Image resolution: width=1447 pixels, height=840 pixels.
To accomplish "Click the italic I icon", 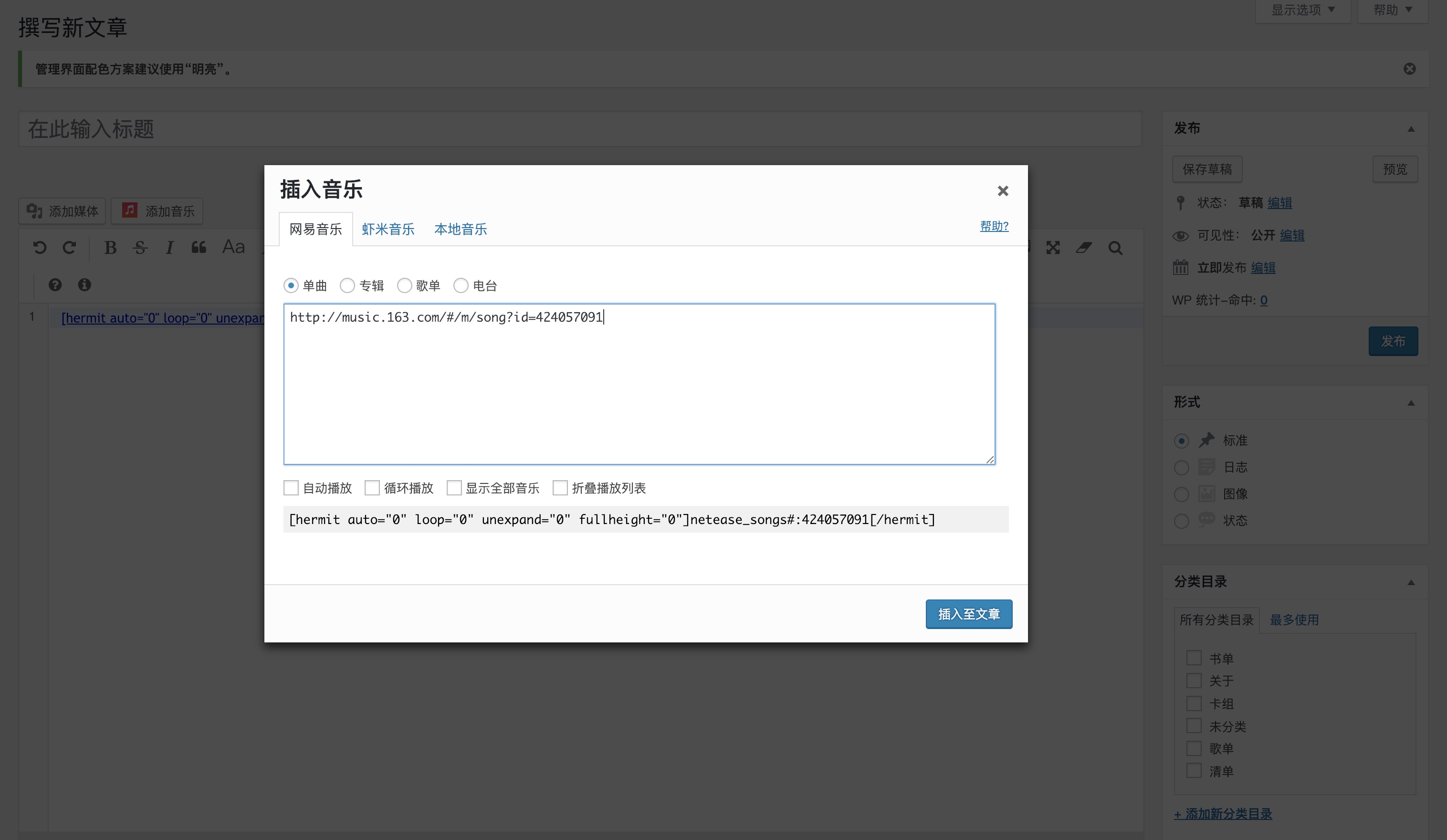I will 169,247.
